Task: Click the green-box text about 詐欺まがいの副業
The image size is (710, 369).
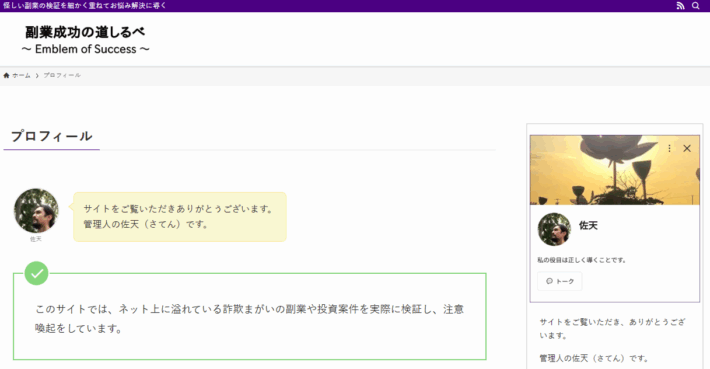Action: pos(249,318)
